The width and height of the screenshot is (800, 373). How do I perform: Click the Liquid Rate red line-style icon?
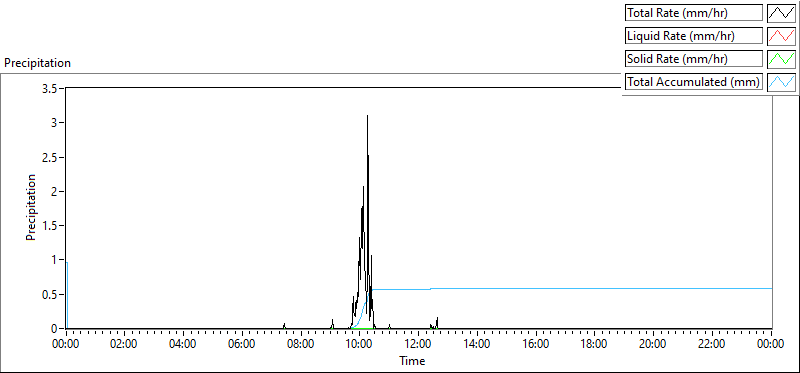click(x=781, y=36)
